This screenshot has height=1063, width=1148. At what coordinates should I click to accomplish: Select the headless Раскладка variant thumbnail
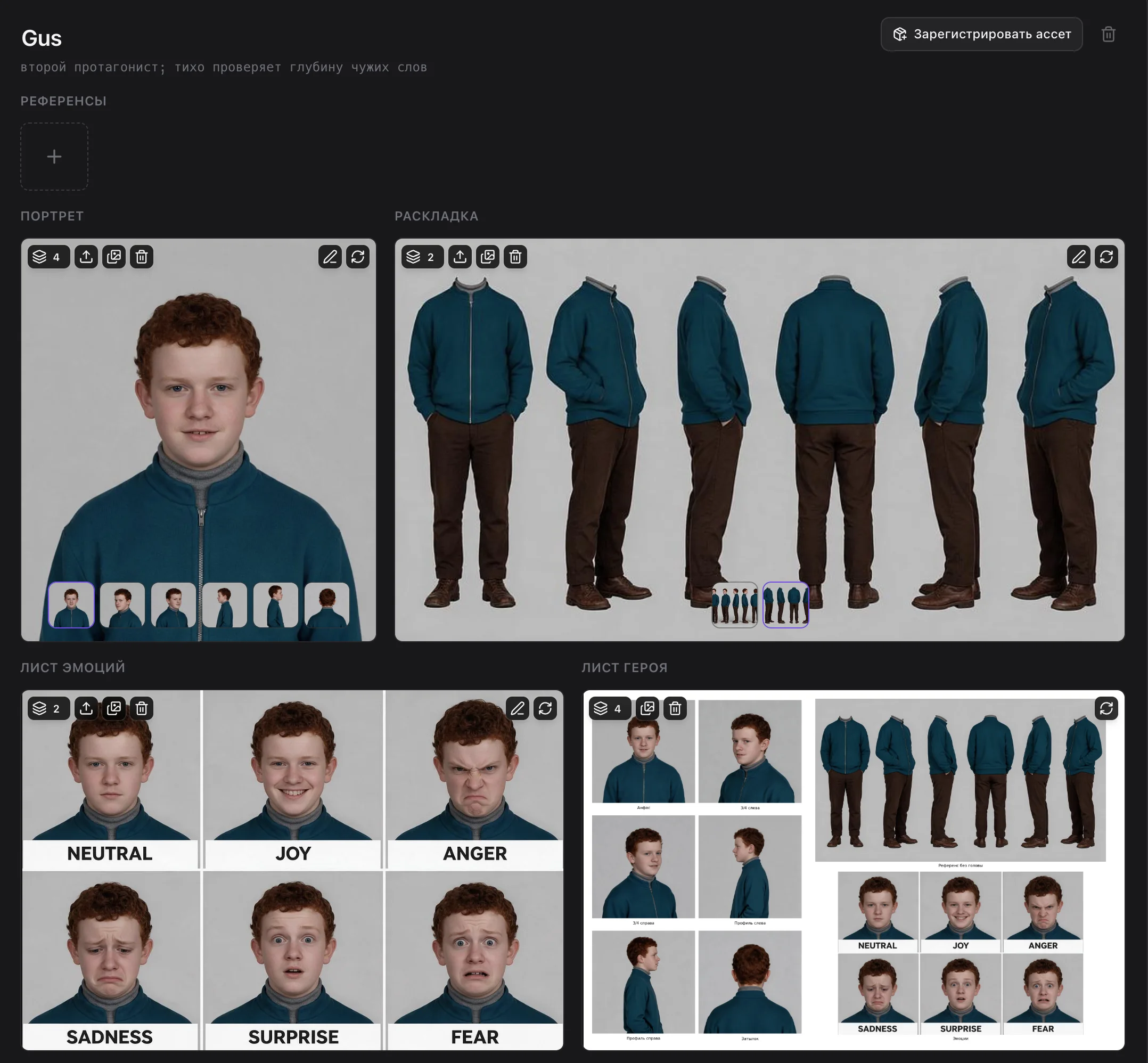(785, 605)
